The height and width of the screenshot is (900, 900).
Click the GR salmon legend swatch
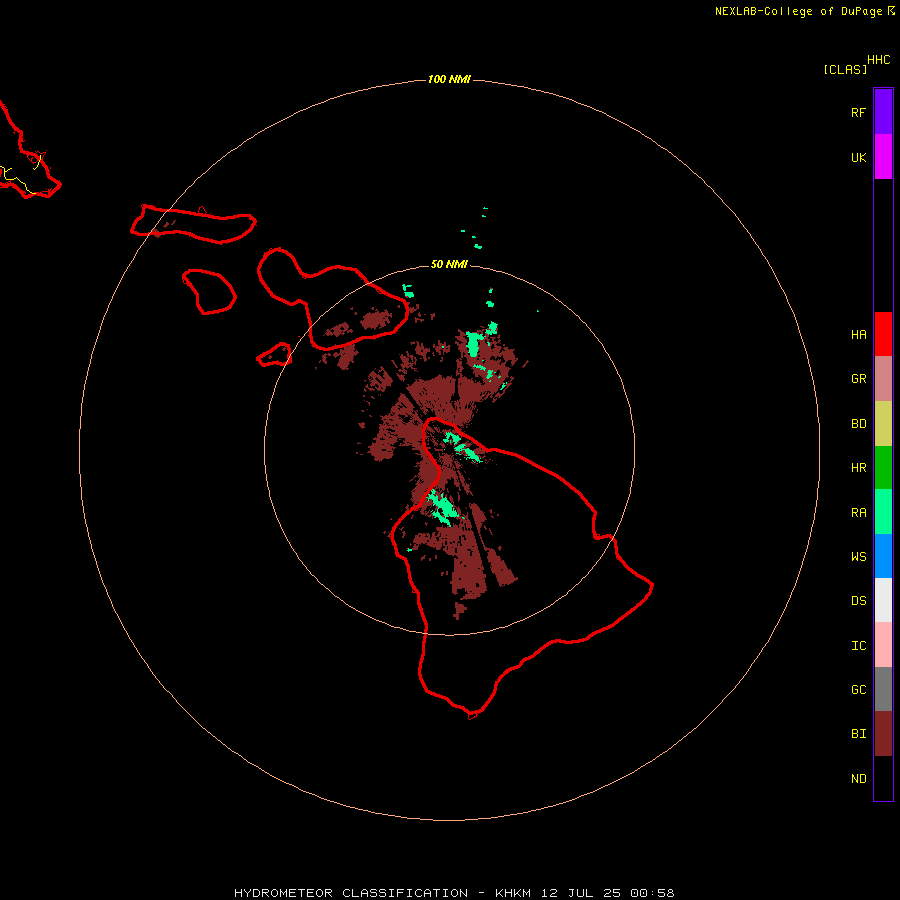[x=883, y=379]
